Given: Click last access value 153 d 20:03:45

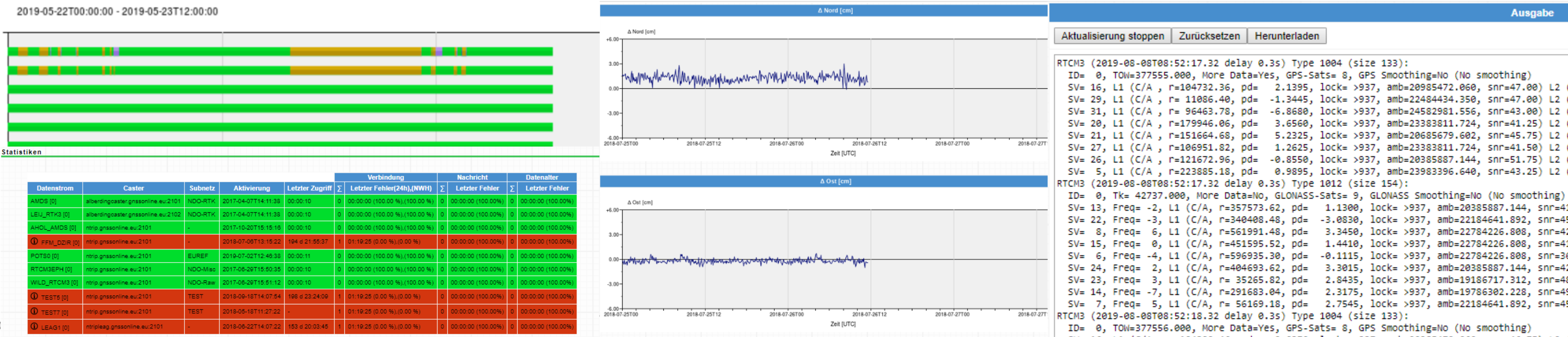Looking at the screenshot, I should coord(309,327).
